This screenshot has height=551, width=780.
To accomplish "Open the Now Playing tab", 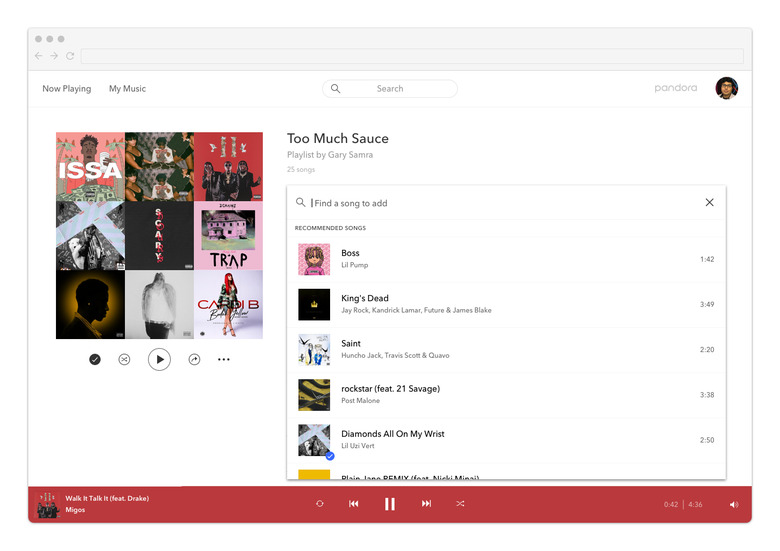I will [x=66, y=89].
